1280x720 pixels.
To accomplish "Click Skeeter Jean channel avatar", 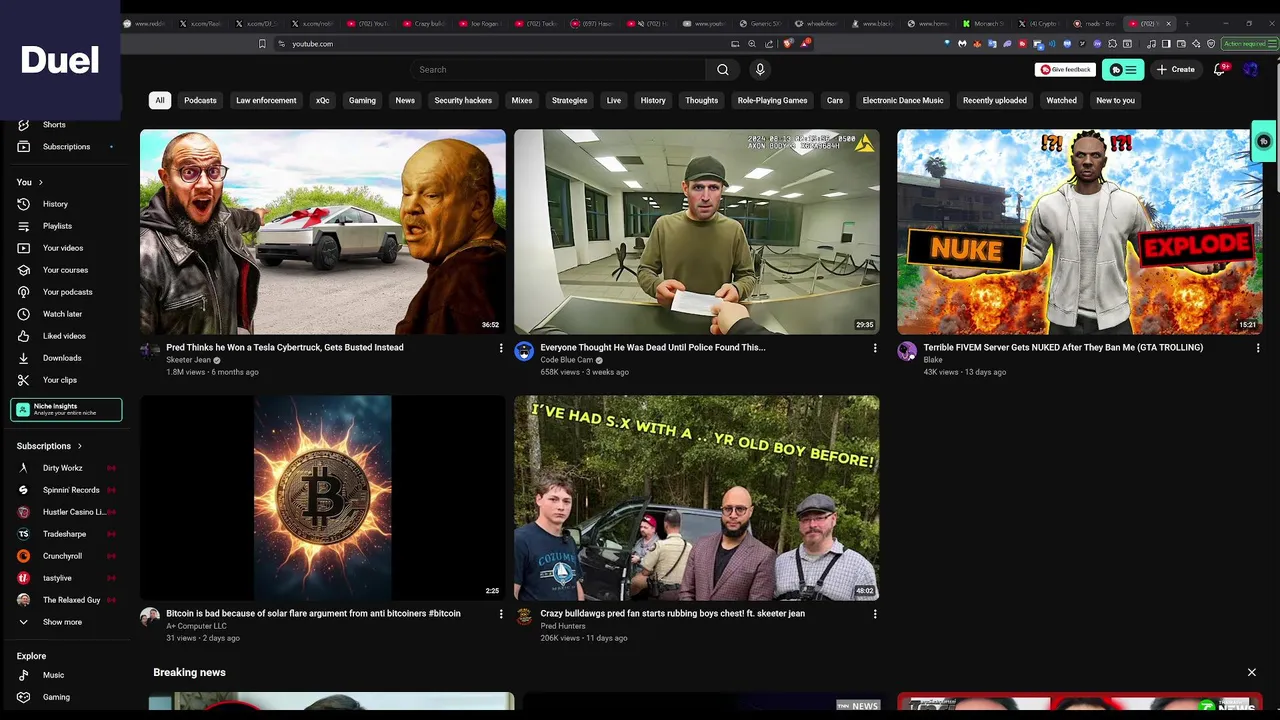I will [150, 351].
